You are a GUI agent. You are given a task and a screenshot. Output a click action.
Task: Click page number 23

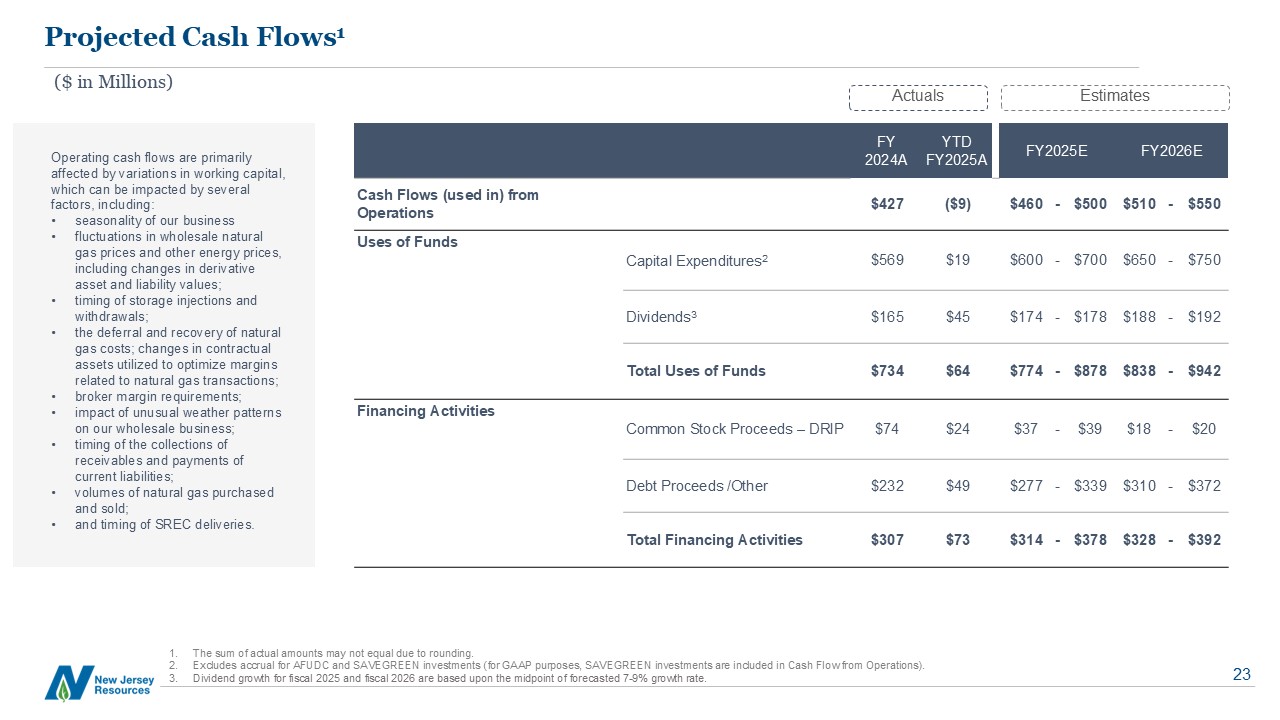tap(1241, 674)
